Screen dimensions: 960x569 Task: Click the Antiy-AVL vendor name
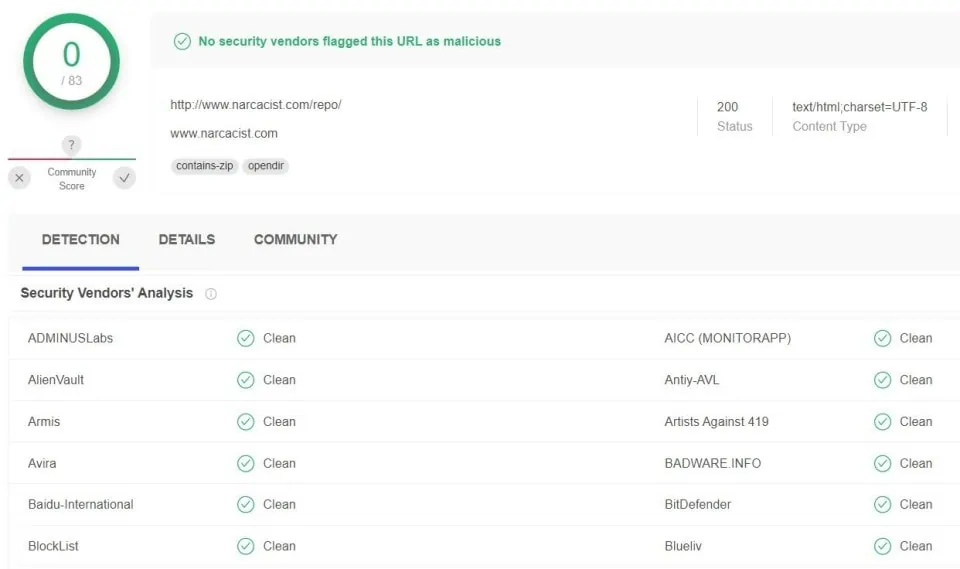click(692, 380)
